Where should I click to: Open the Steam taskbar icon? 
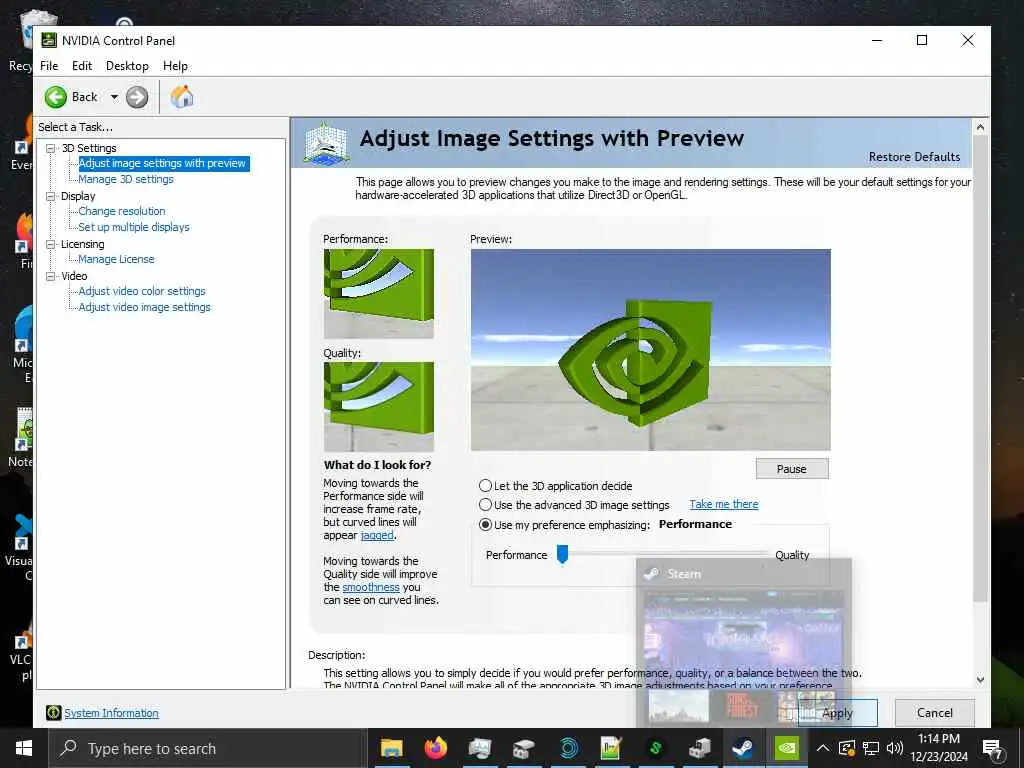click(x=743, y=748)
